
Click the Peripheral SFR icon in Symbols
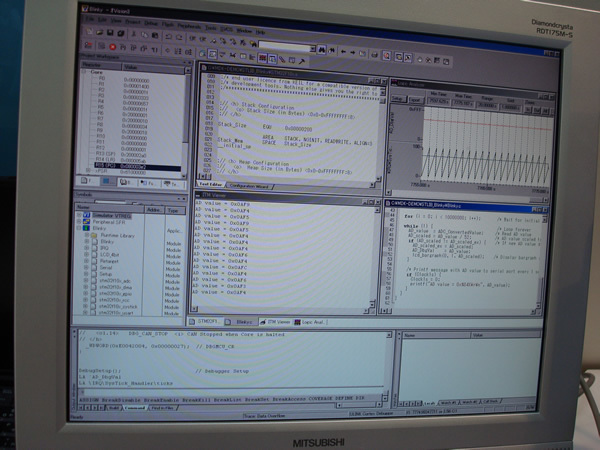tap(86, 222)
